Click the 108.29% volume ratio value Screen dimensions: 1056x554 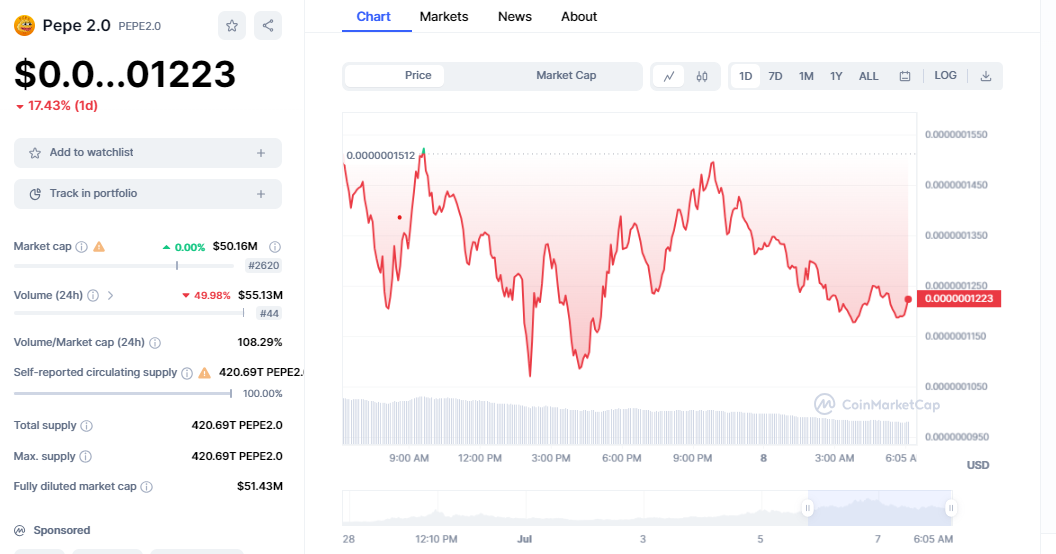[259, 342]
